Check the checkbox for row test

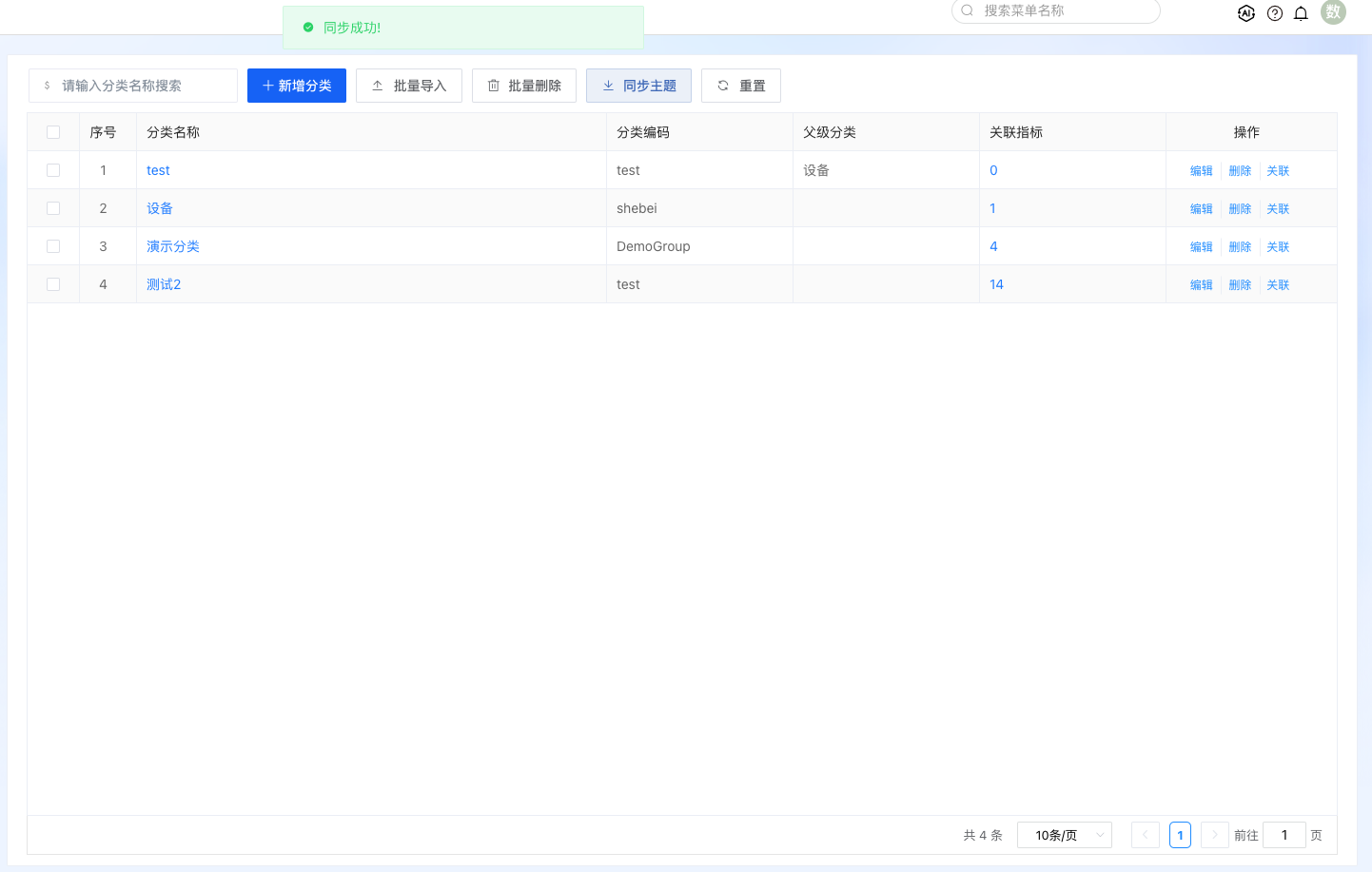[53, 170]
